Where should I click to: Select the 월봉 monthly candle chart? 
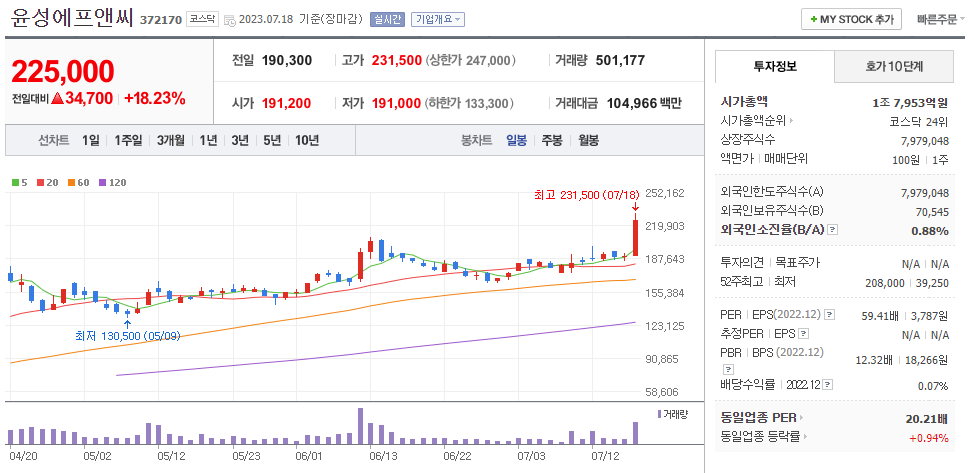pyautogui.click(x=588, y=140)
